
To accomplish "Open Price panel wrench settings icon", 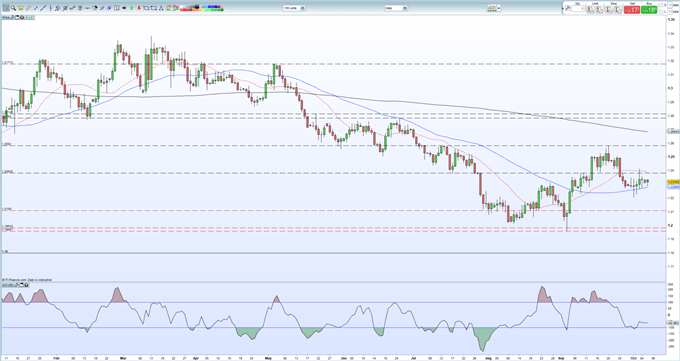I will 12,17.
